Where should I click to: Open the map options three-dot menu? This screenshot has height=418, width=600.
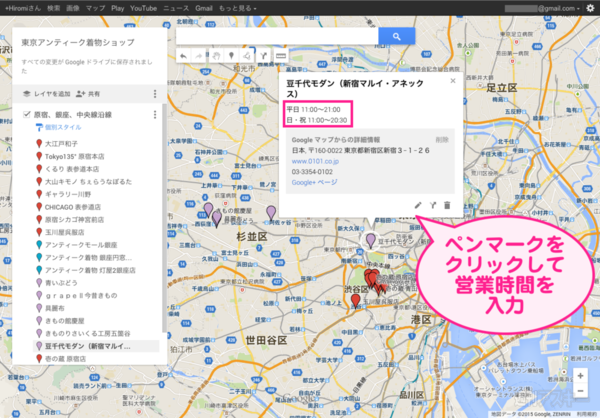[x=155, y=94]
